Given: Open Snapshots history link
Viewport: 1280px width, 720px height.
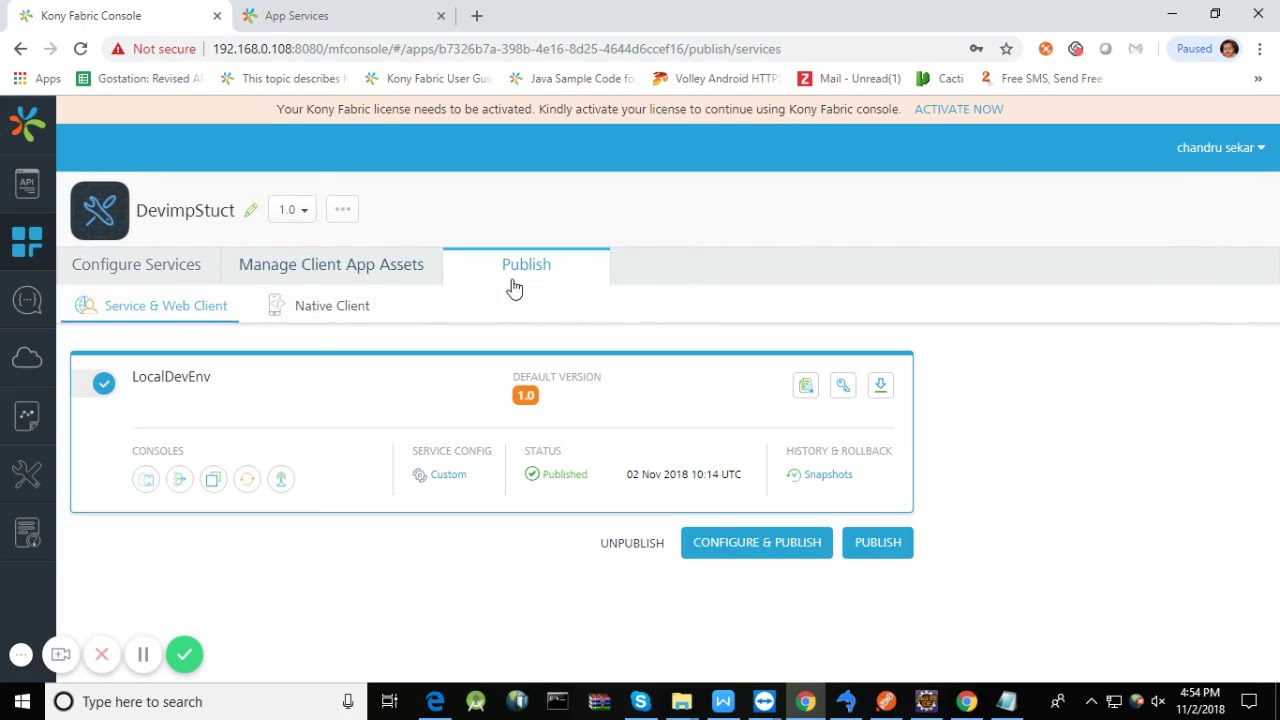Looking at the screenshot, I should point(820,475).
